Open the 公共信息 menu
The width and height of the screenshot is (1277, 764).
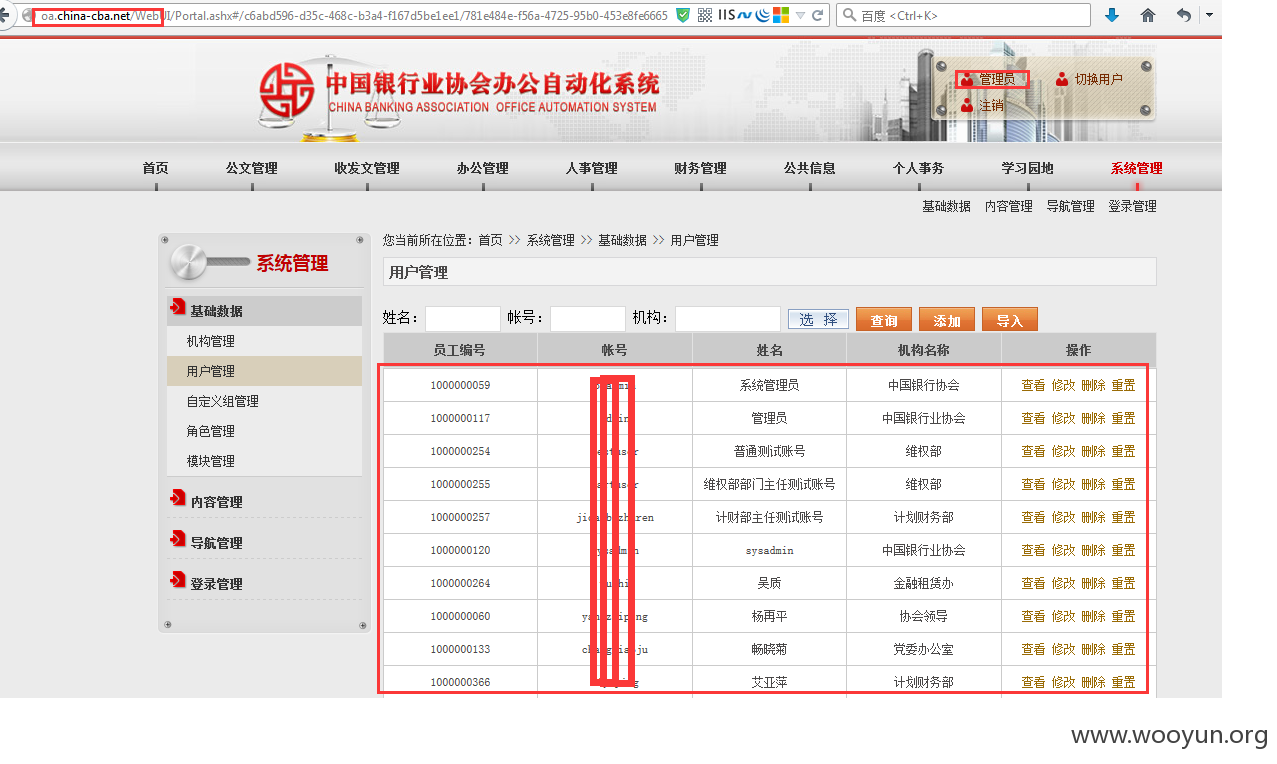pyautogui.click(x=809, y=168)
